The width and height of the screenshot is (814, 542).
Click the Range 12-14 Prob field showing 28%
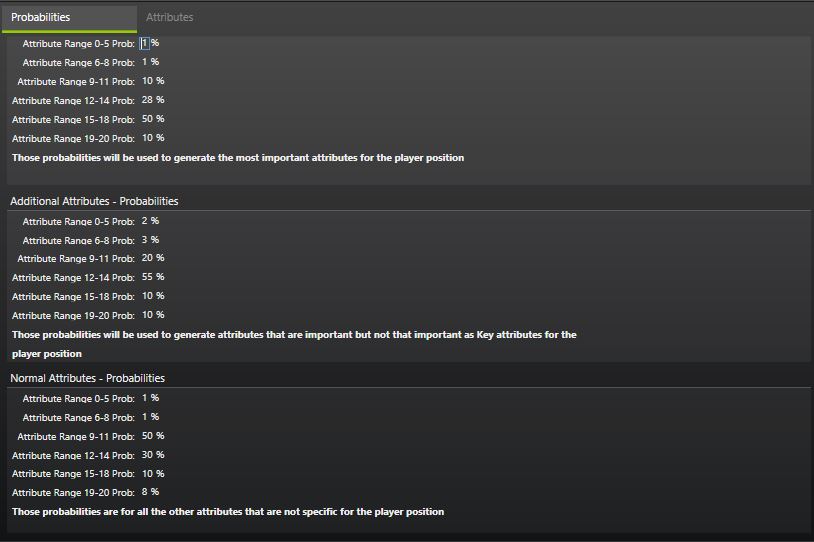point(147,100)
